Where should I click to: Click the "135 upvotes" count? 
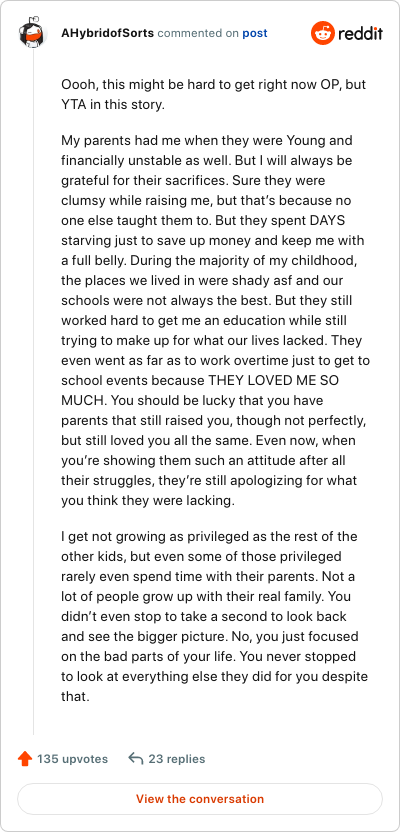coord(72,759)
